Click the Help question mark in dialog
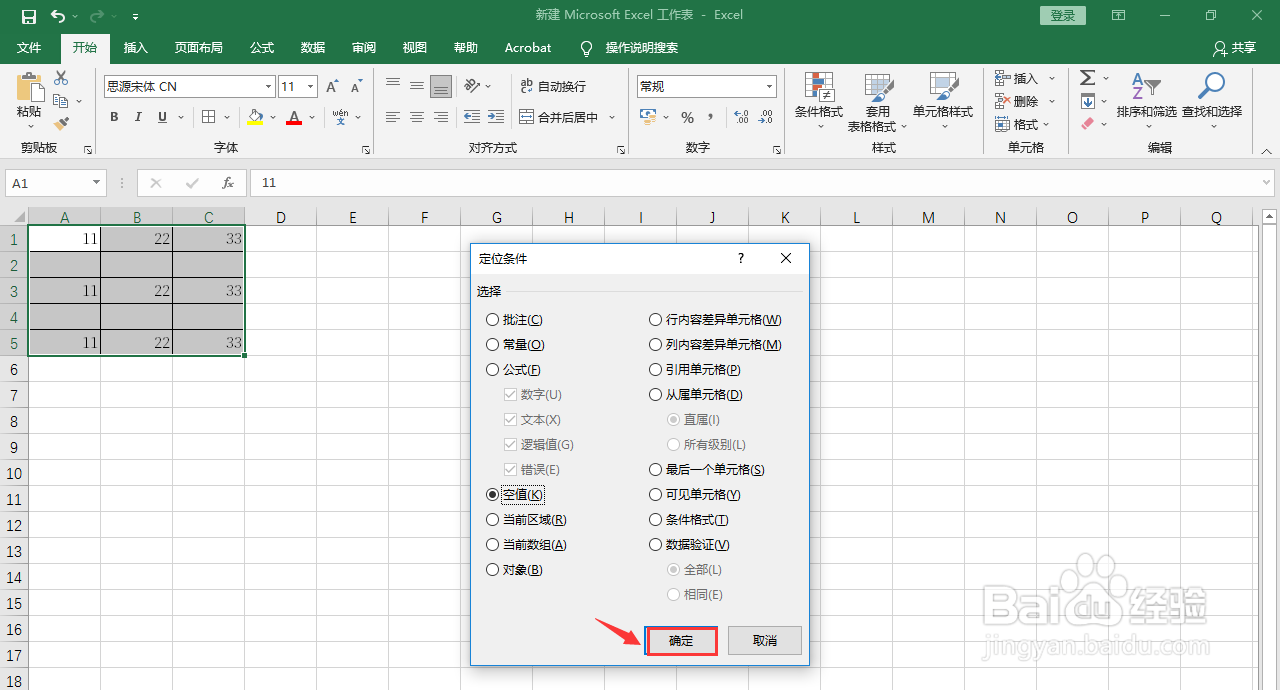Screen dimensions: 1280x690 (741, 258)
